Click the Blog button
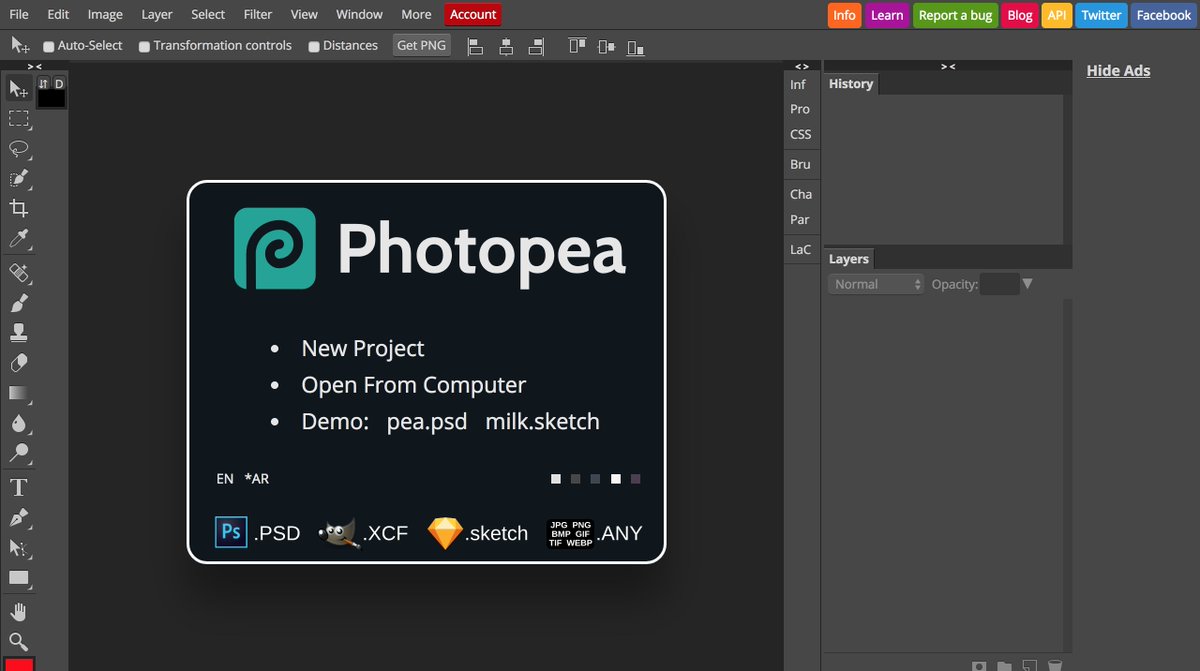The height and width of the screenshot is (671, 1200). [1020, 15]
